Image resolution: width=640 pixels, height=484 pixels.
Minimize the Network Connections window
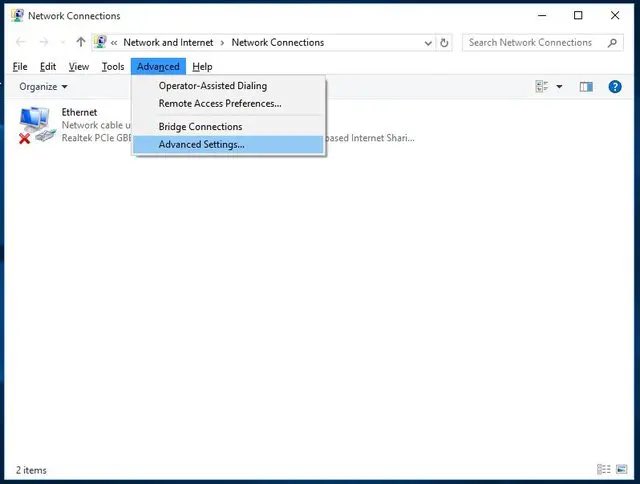pyautogui.click(x=542, y=16)
